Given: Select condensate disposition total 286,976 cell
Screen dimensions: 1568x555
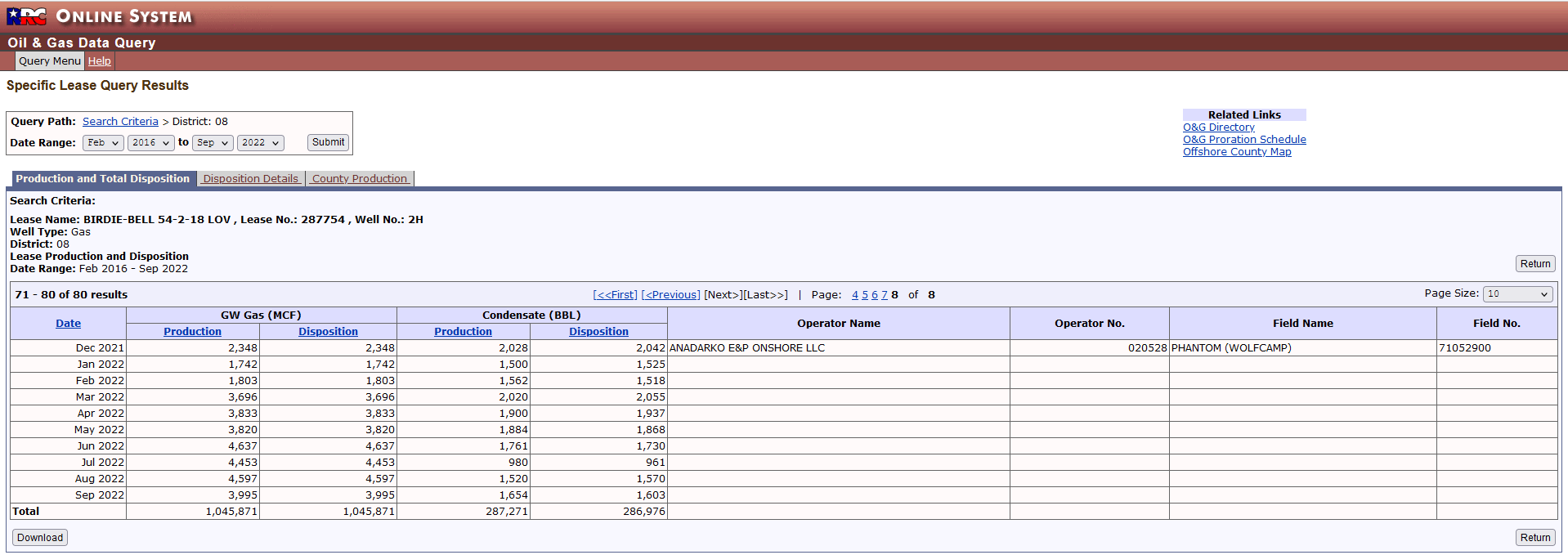Looking at the screenshot, I should click(x=599, y=512).
